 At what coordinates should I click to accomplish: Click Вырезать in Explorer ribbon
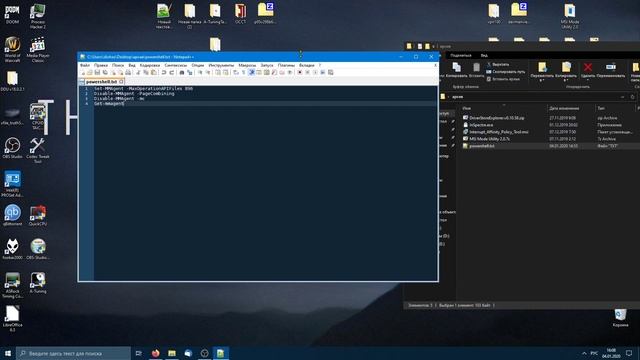(498, 64)
